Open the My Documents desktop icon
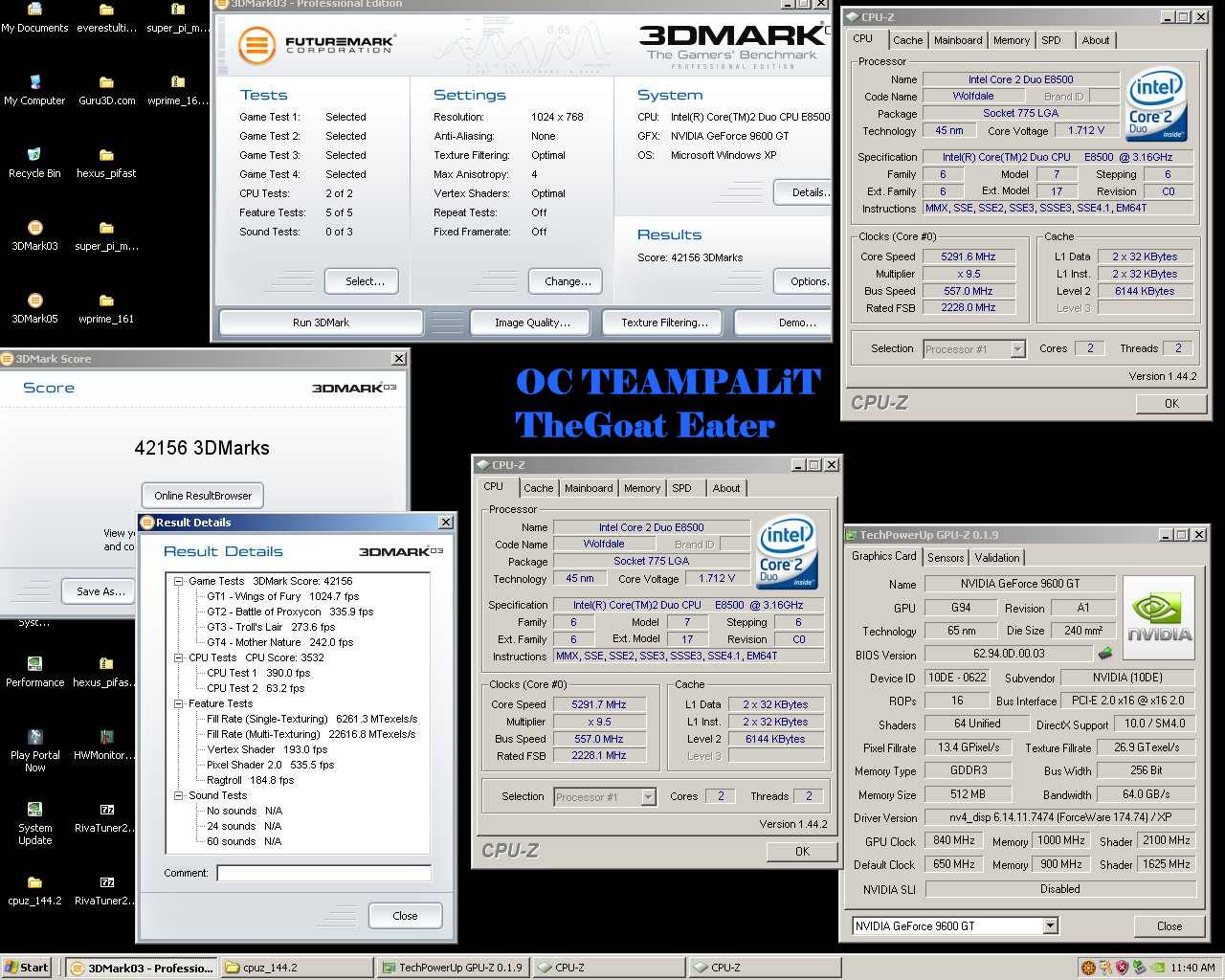This screenshot has width=1225, height=980. [34, 17]
